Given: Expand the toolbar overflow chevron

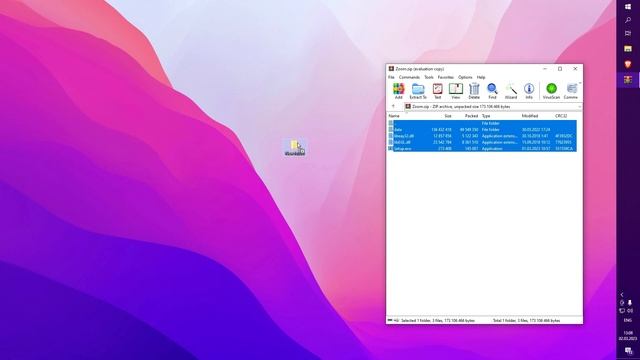Looking at the screenshot, I should (x=580, y=84).
